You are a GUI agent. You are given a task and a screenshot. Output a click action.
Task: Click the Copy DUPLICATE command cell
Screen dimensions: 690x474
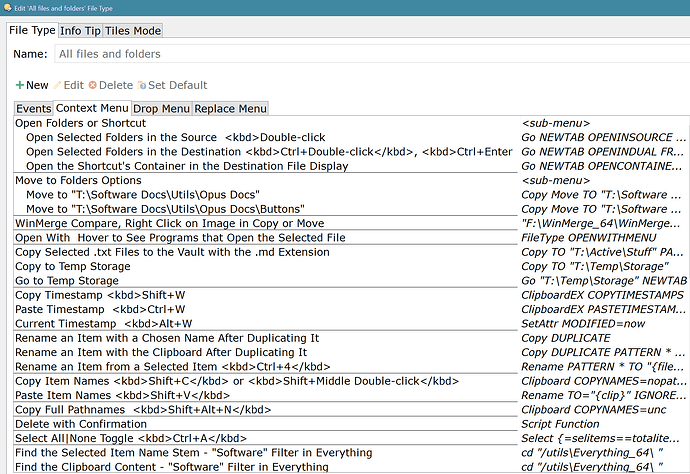click(566, 338)
